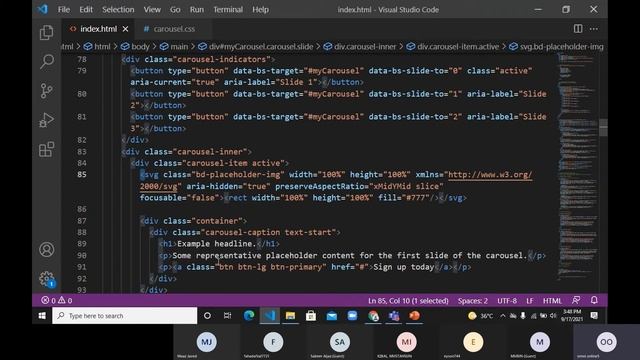Open the Run menu
Viewport: 640px width, 360px height.
point(197,9)
